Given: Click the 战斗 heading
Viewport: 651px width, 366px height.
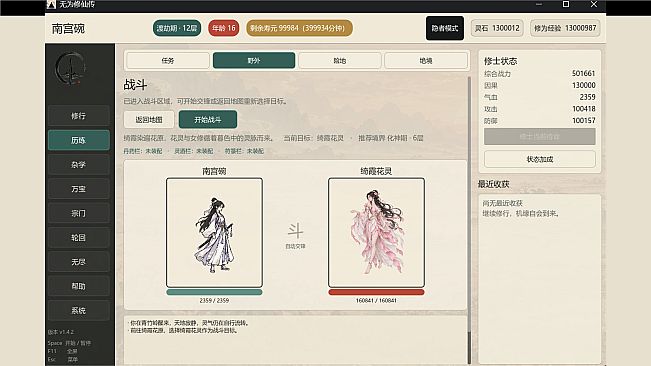Looking at the screenshot, I should (x=135, y=85).
